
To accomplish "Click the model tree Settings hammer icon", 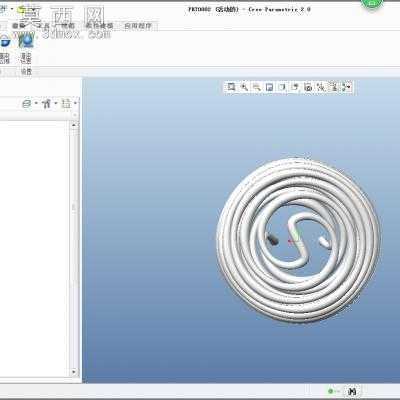I will [46, 104].
